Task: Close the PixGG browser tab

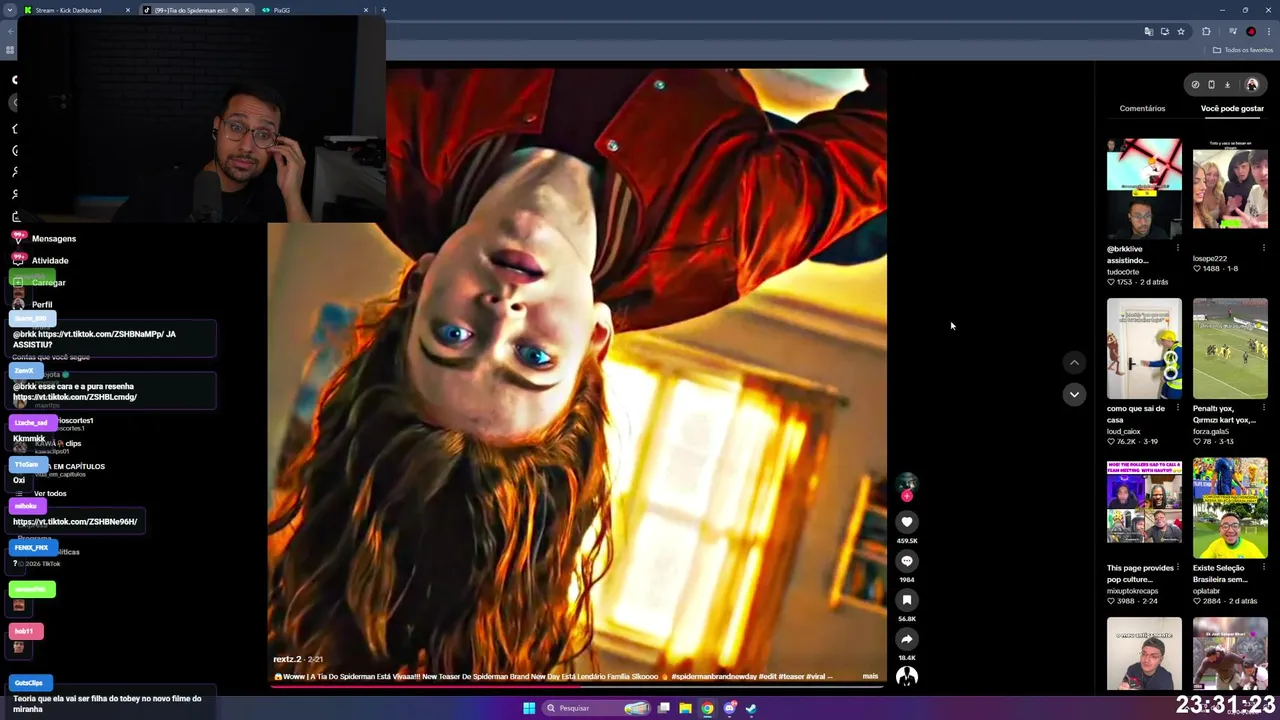Action: [366, 10]
